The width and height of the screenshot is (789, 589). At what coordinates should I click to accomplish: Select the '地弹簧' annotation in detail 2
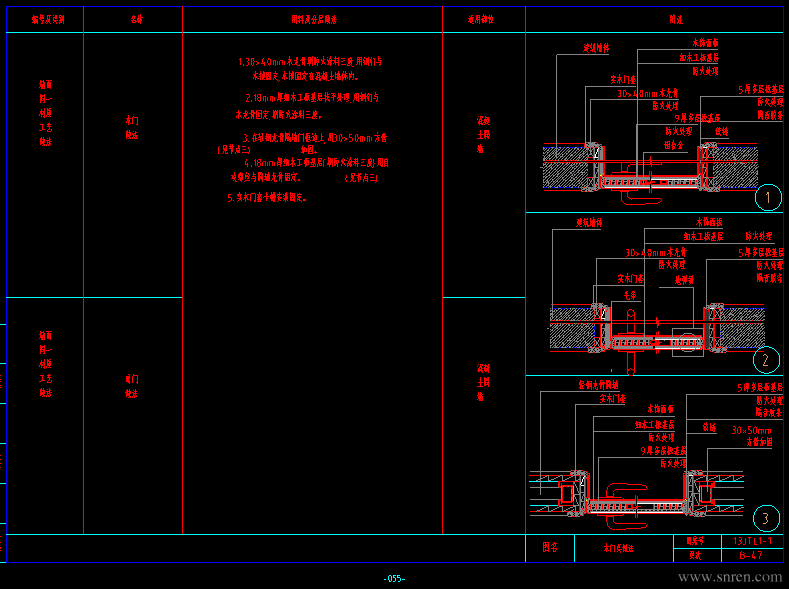pyautogui.click(x=684, y=280)
